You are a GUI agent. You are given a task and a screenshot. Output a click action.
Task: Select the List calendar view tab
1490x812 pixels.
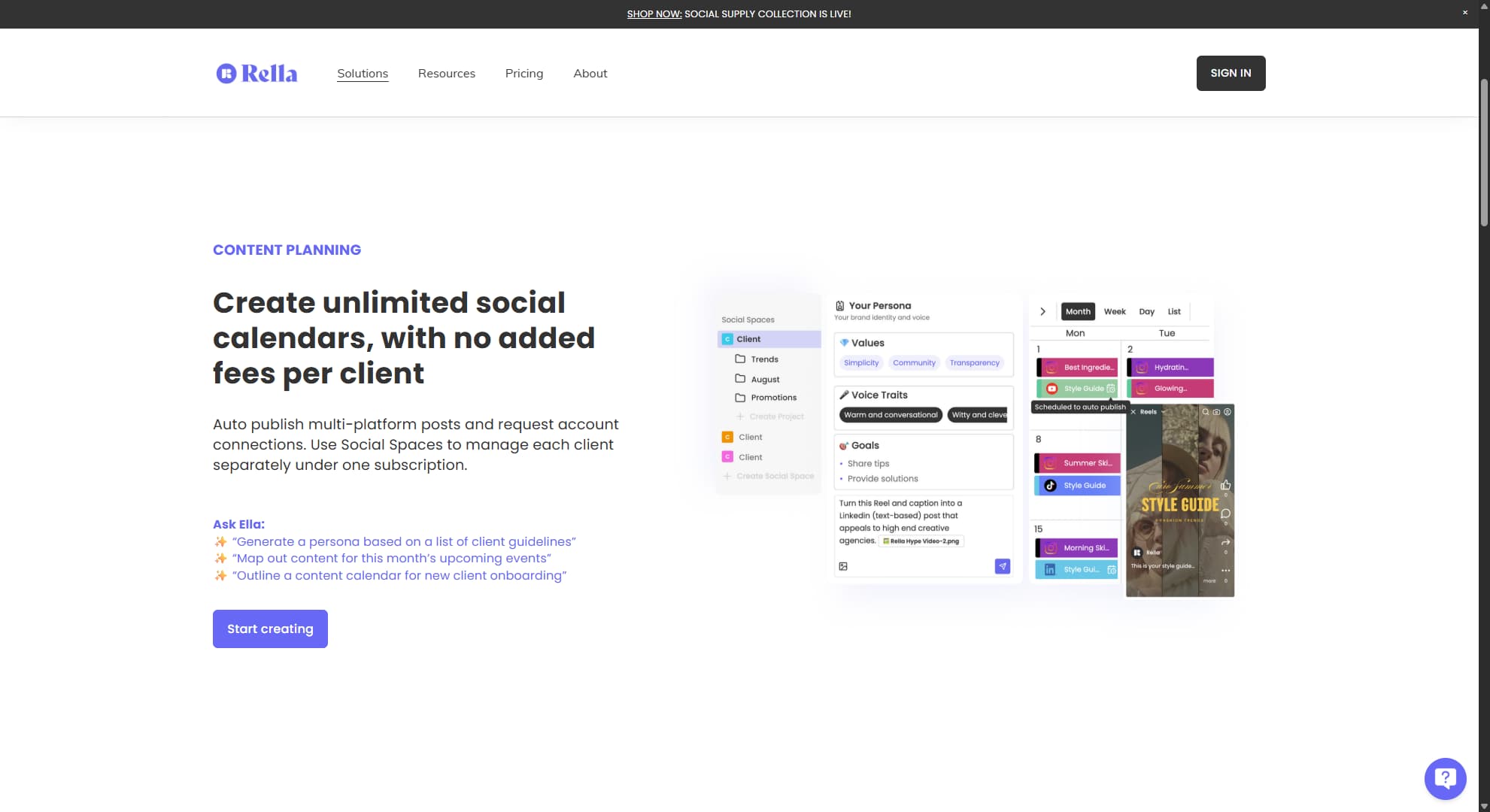(1173, 311)
